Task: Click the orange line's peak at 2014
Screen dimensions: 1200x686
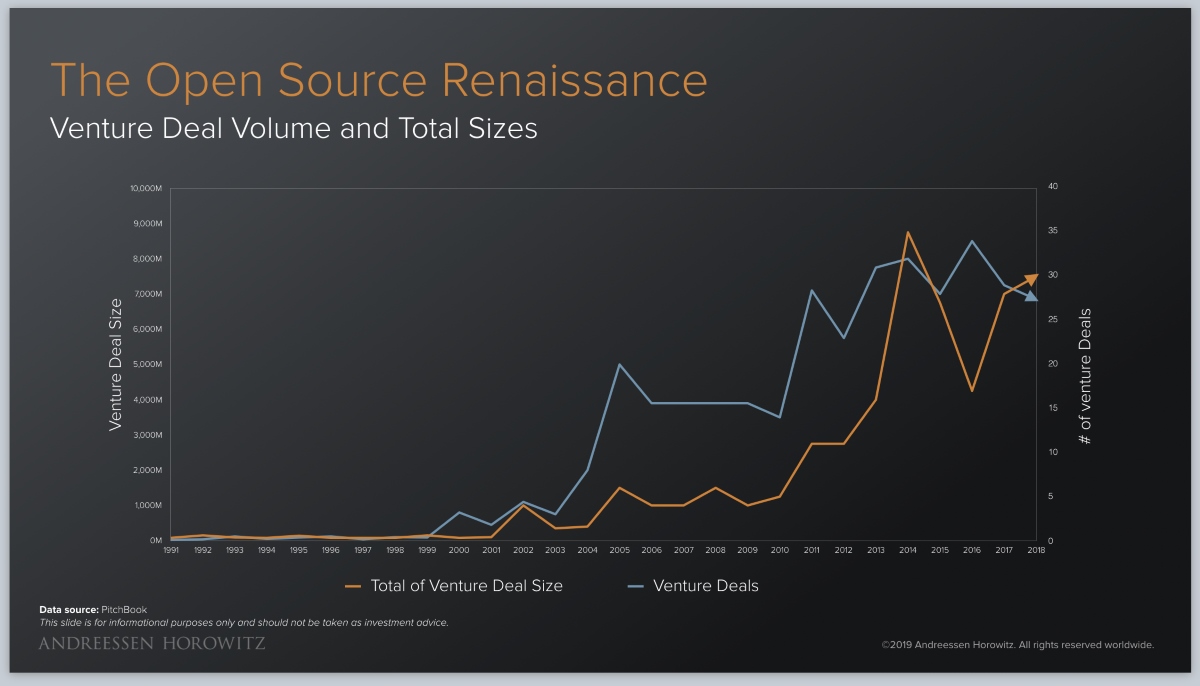Action: [907, 232]
